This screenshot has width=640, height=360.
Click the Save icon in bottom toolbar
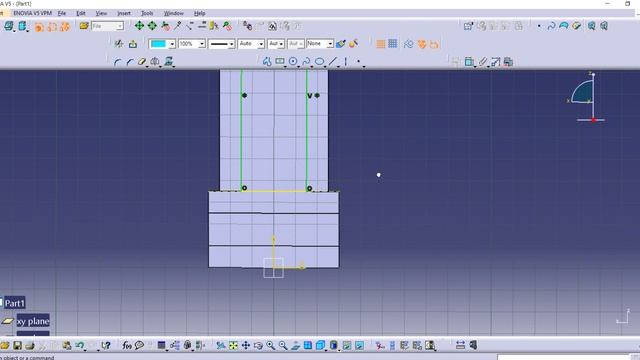coord(18,346)
